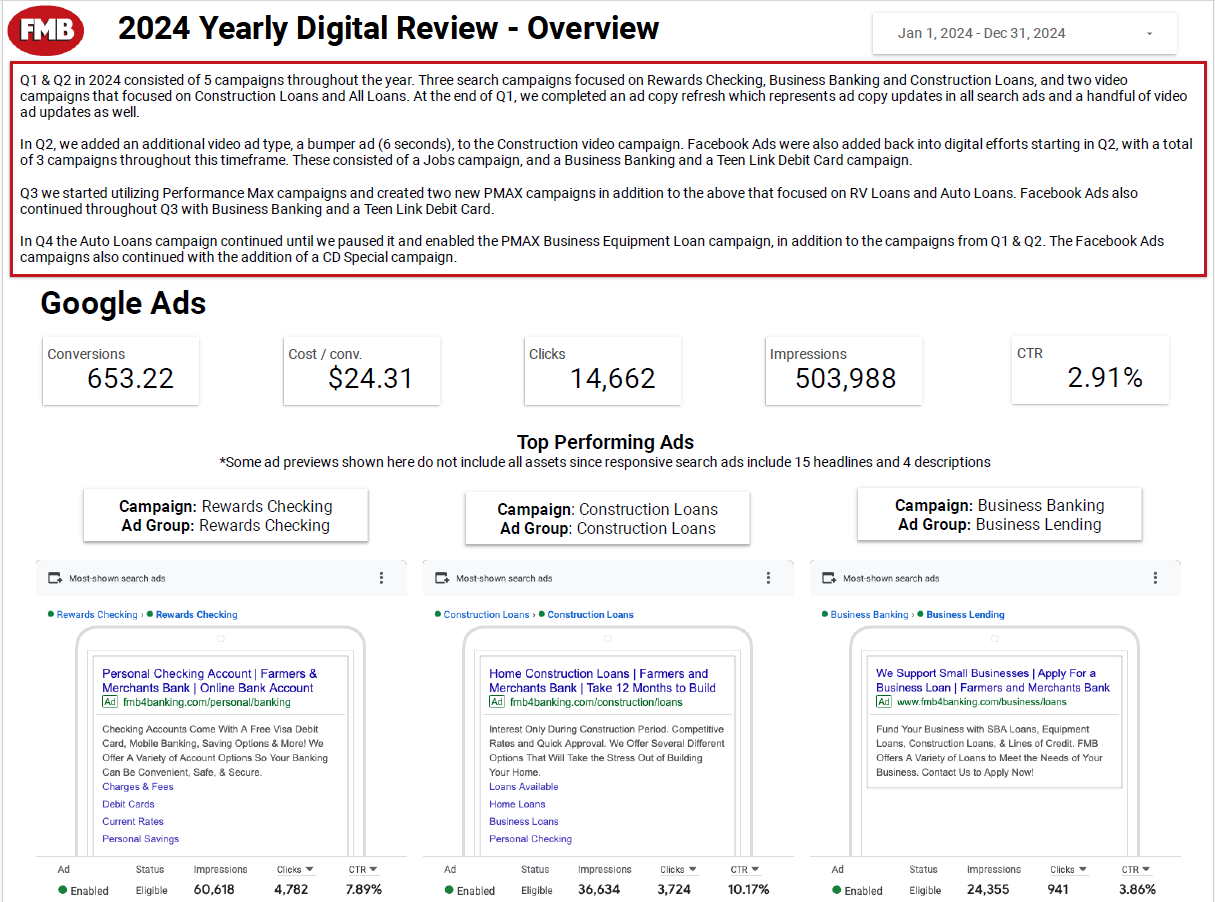Click the www.fmb4banking.com/business/loans URL
The image size is (1215, 902).
click(x=981, y=702)
